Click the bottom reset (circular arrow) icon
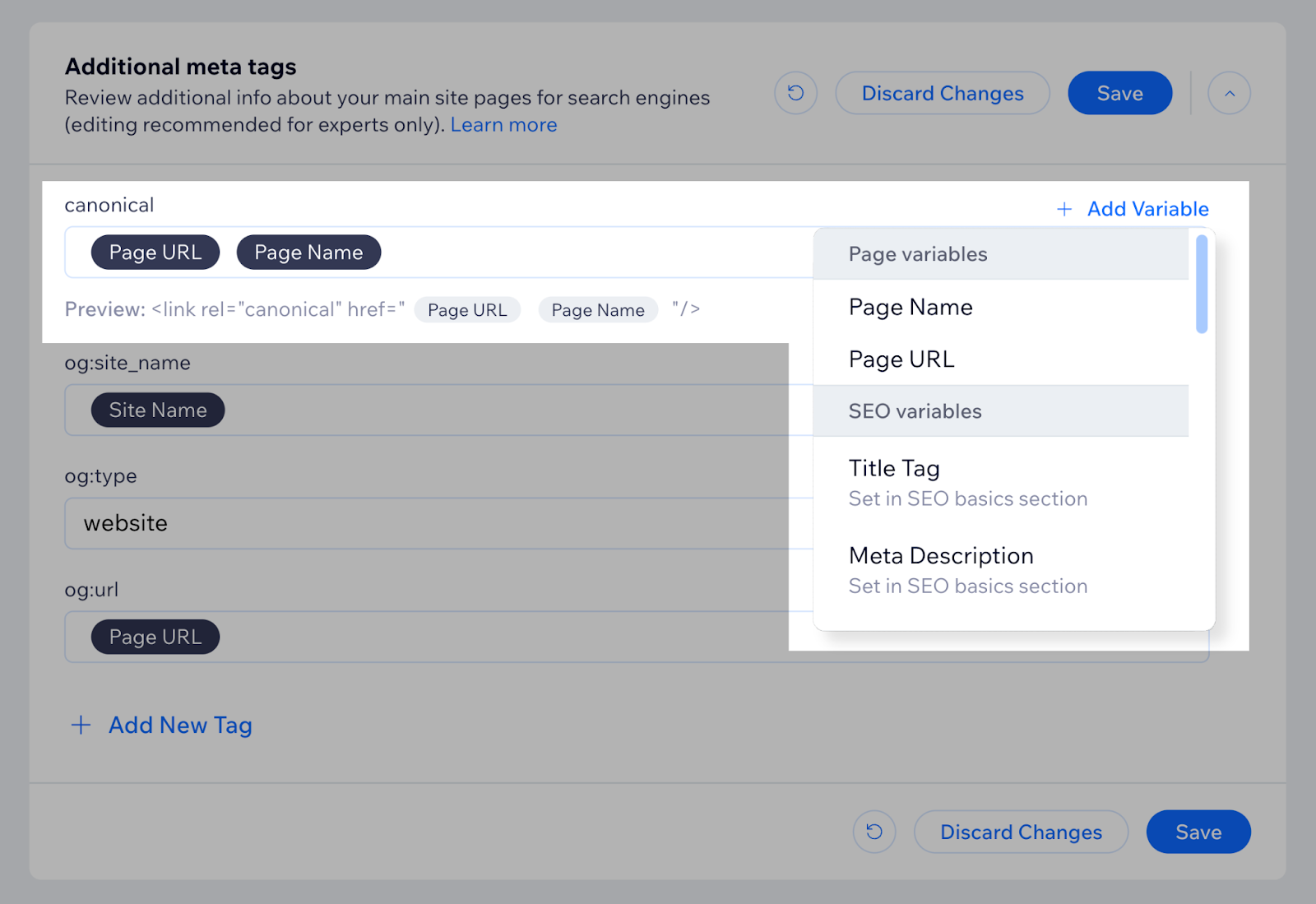Image resolution: width=1316 pixels, height=904 pixels. tap(874, 832)
